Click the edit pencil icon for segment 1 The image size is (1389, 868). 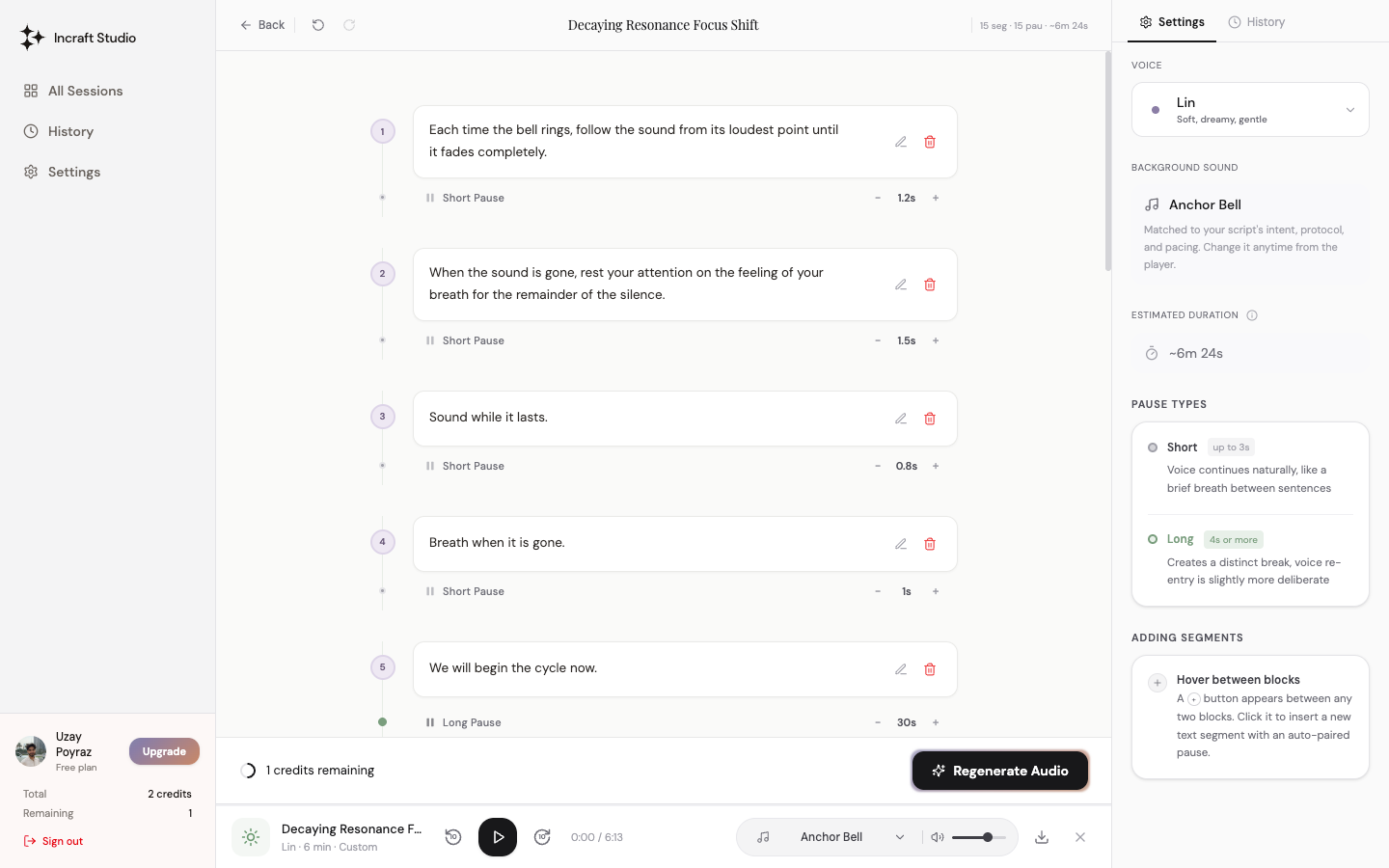pos(901,142)
